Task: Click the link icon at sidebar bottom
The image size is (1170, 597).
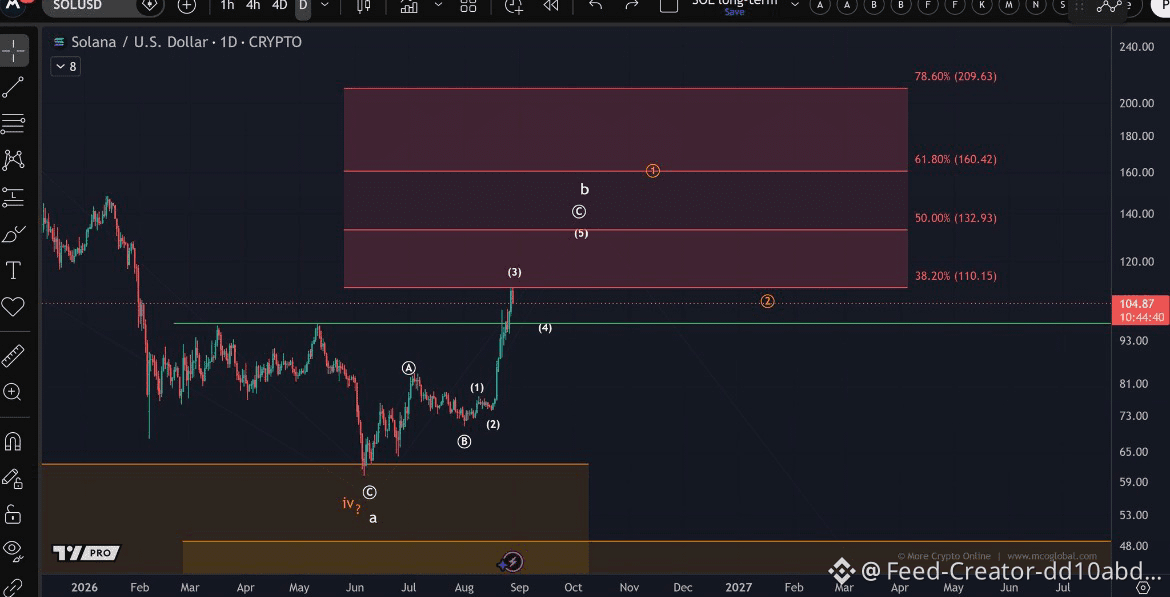Action: tap(13, 586)
